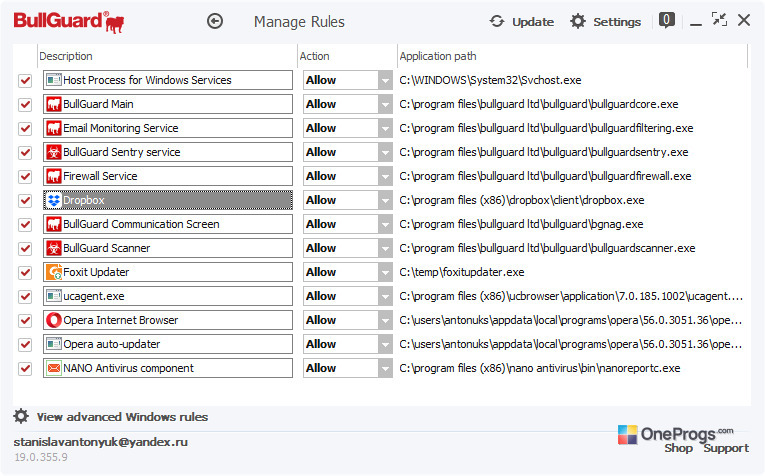
Task: Click the back arrow icon
Action: 215,21
